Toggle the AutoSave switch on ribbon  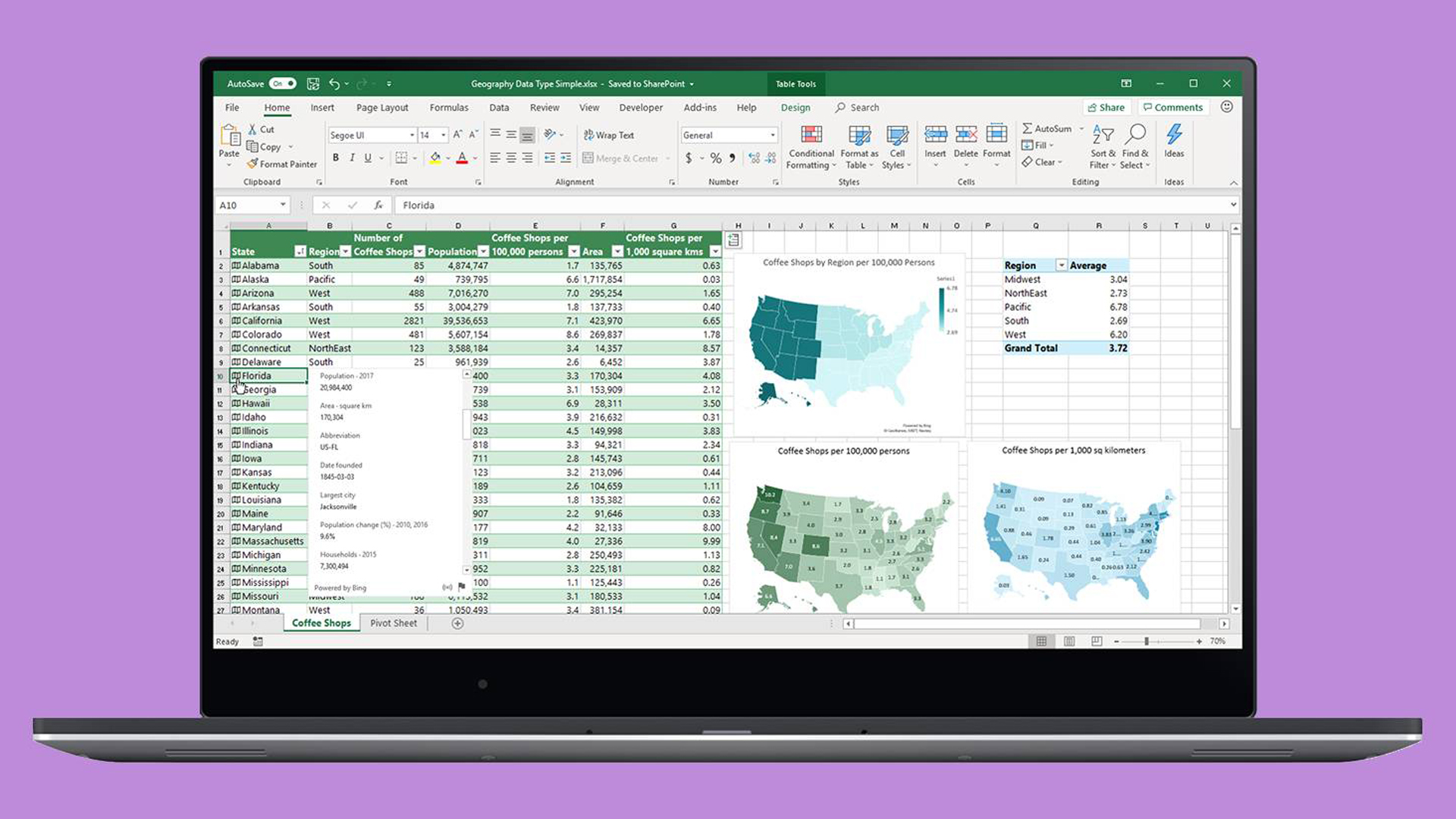(x=282, y=83)
